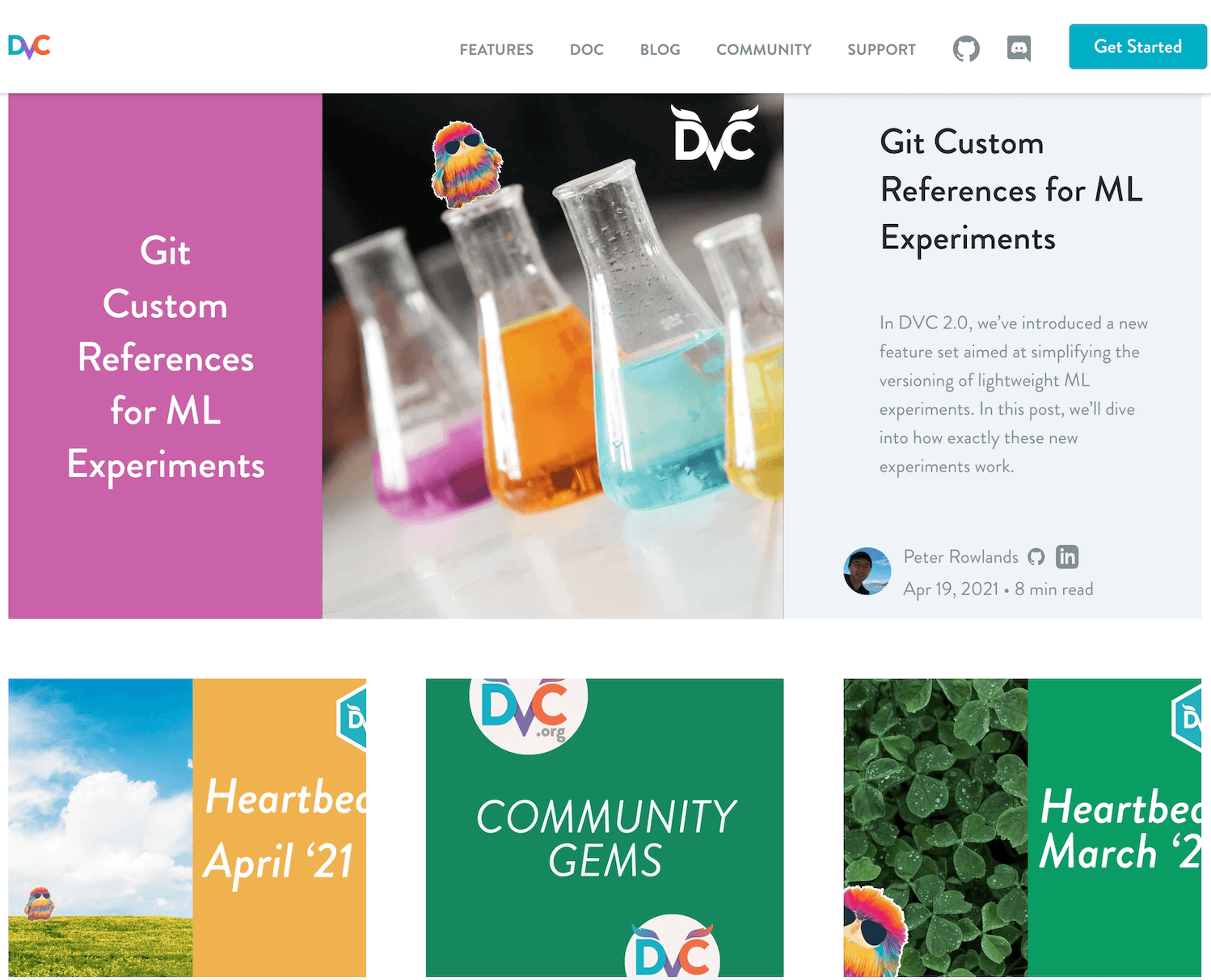Open the Community Gems post thumbnail

point(605,828)
